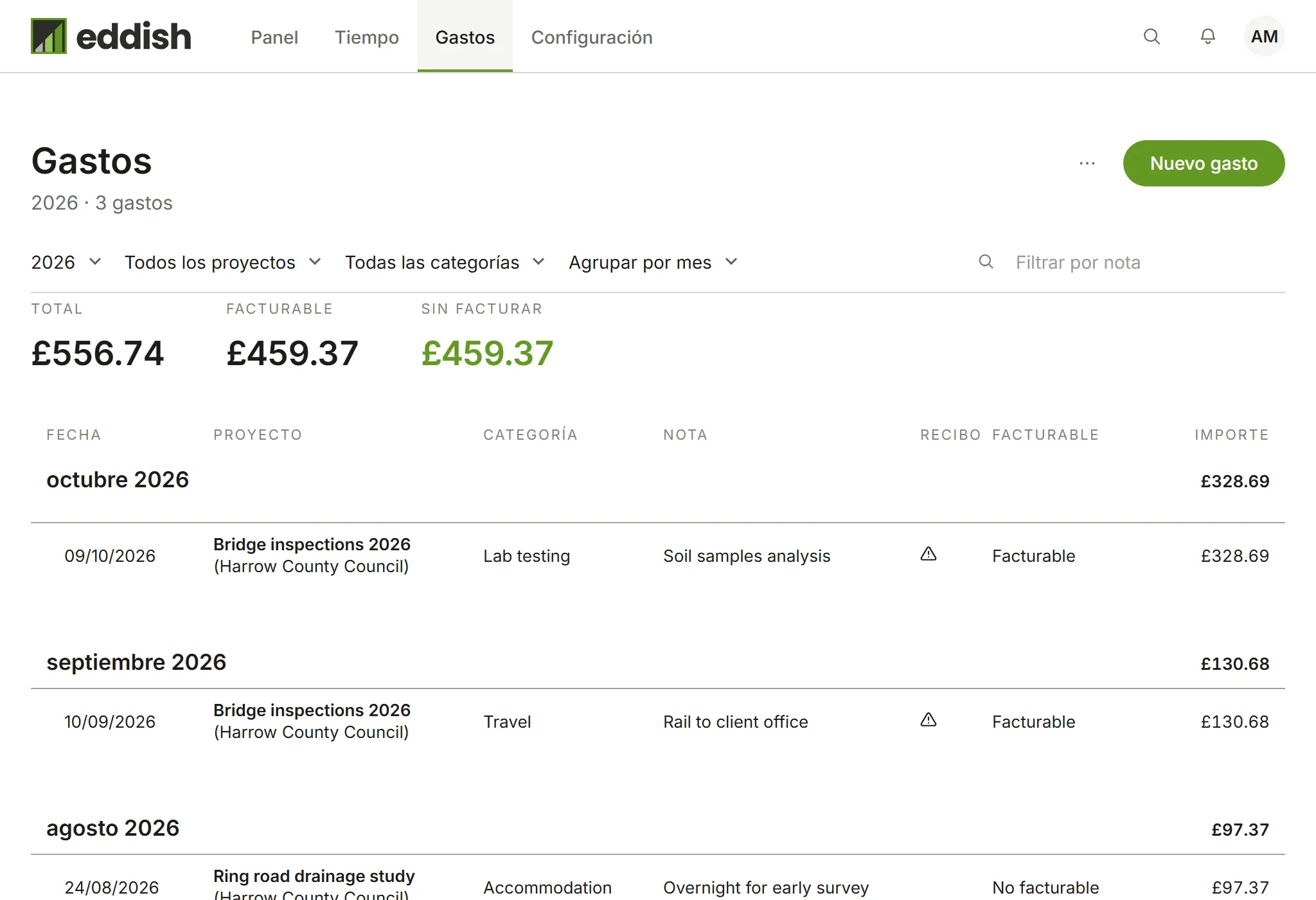
Task: Expand the Todos los proyectos filter
Action: tap(222, 262)
